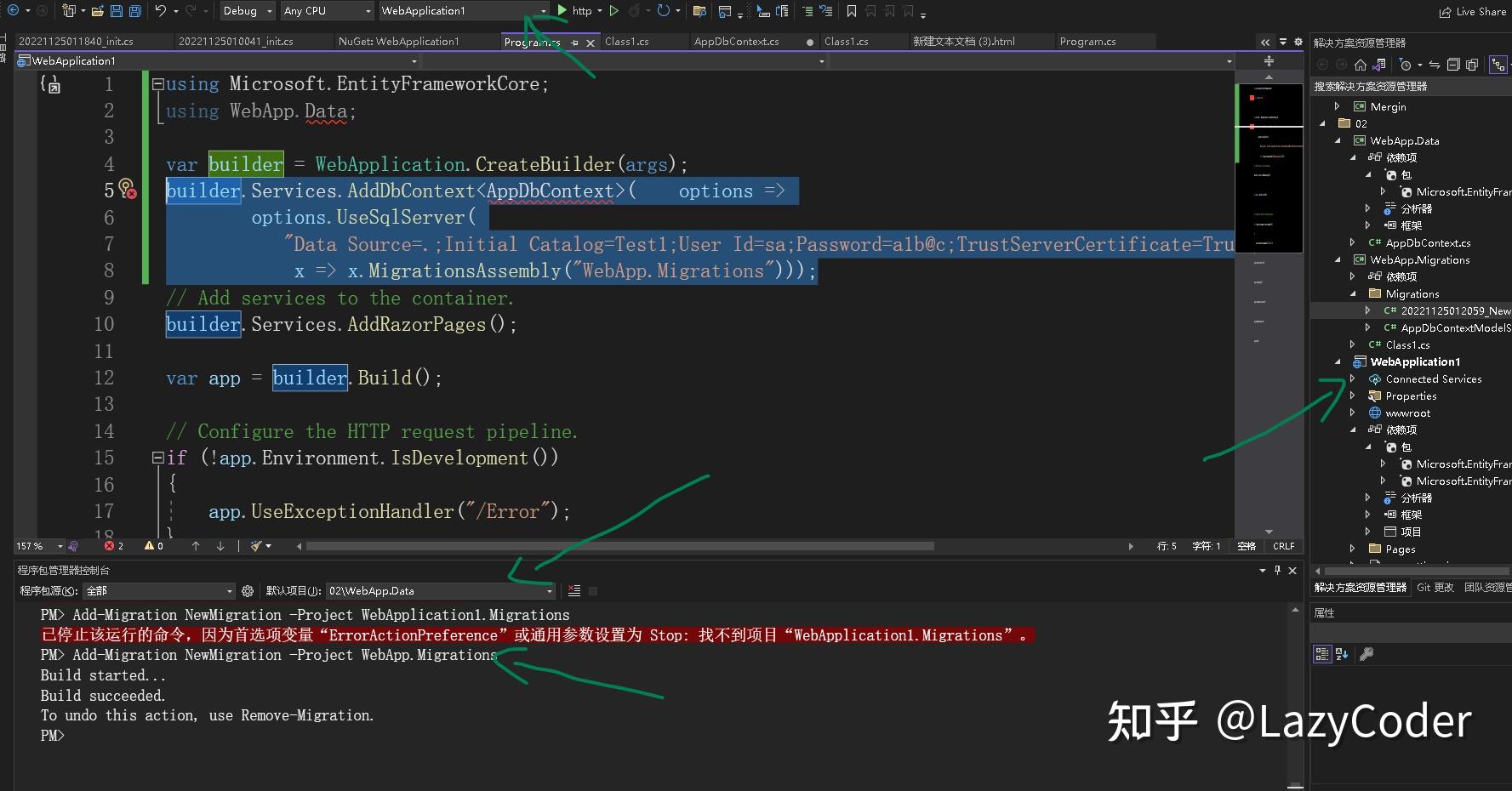
Task: Click the Save All toolbar icon
Action: point(134,11)
